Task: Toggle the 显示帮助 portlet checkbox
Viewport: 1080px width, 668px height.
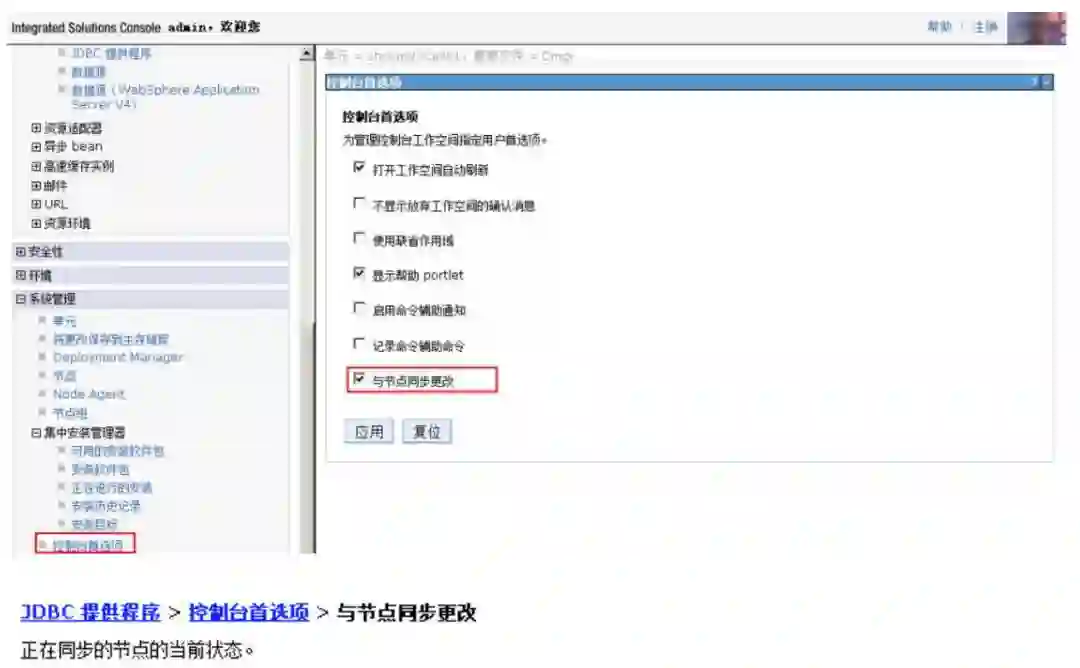Action: [359, 273]
